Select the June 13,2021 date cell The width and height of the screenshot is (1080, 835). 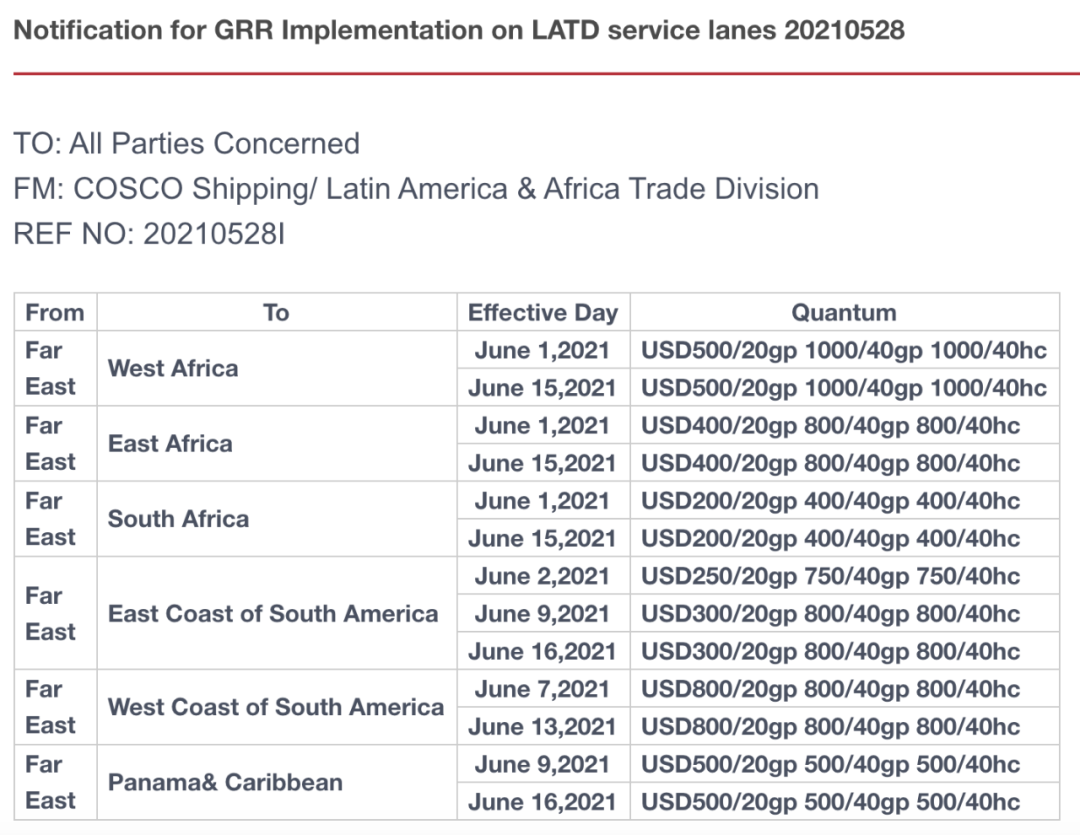pos(542,726)
